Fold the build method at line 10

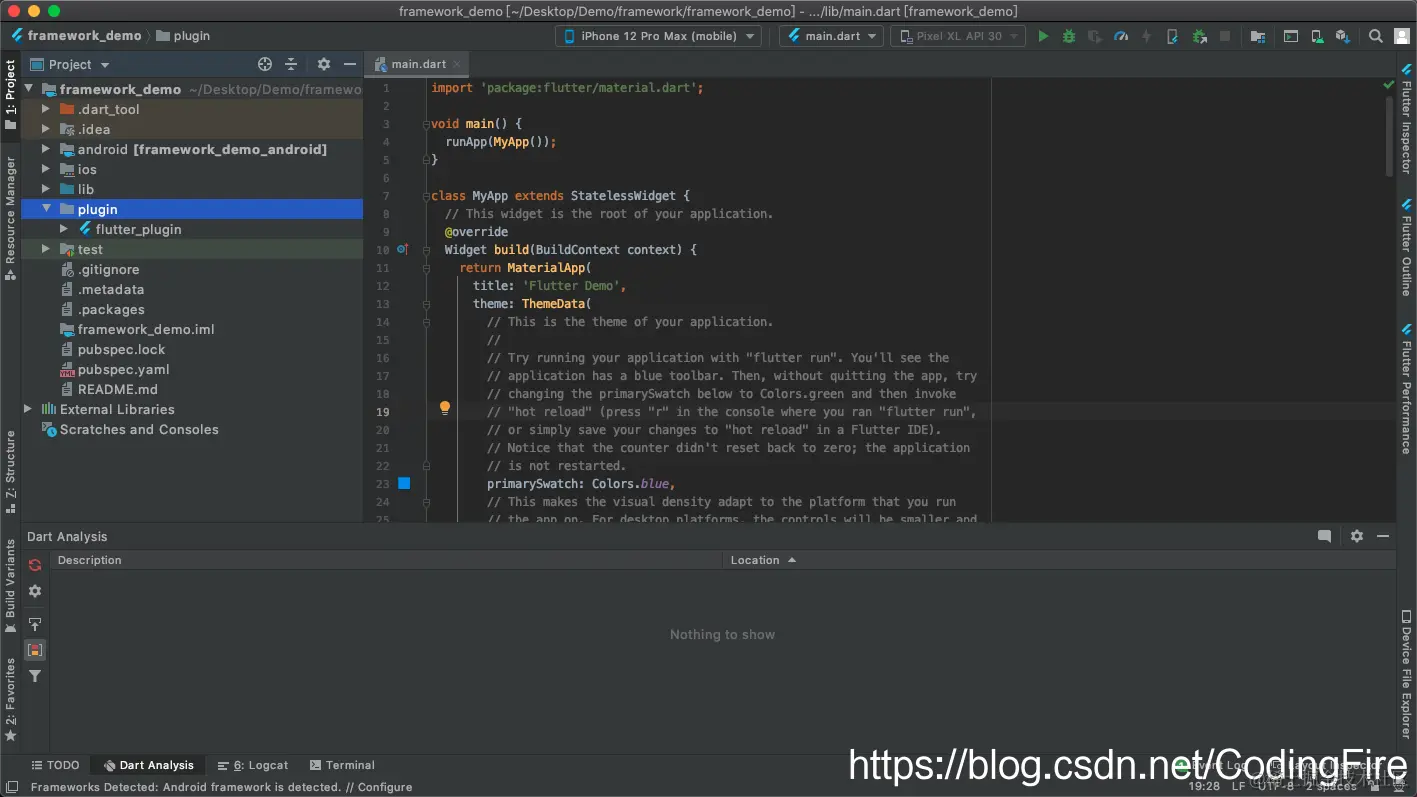click(426, 250)
